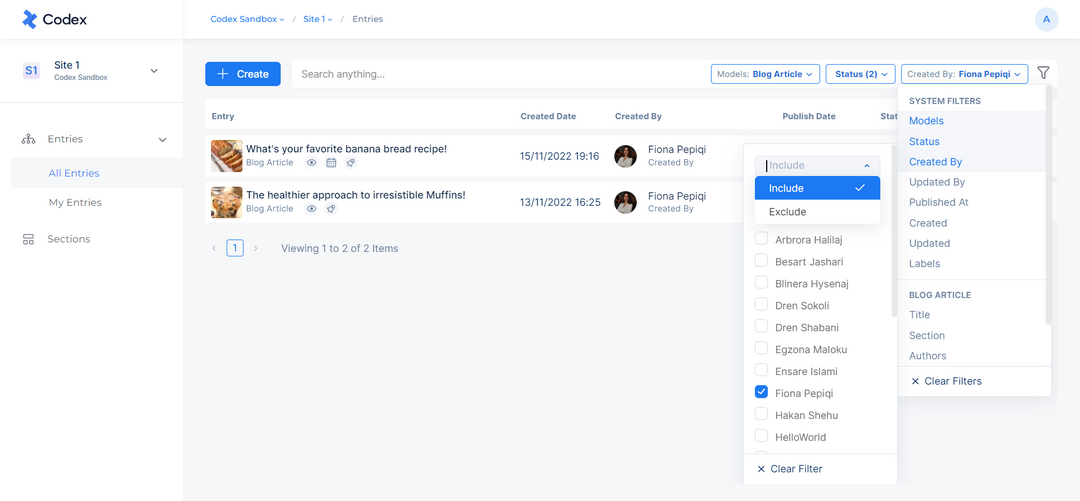
Task: Click the rocket icon on Muffins entry
Action: click(331, 209)
